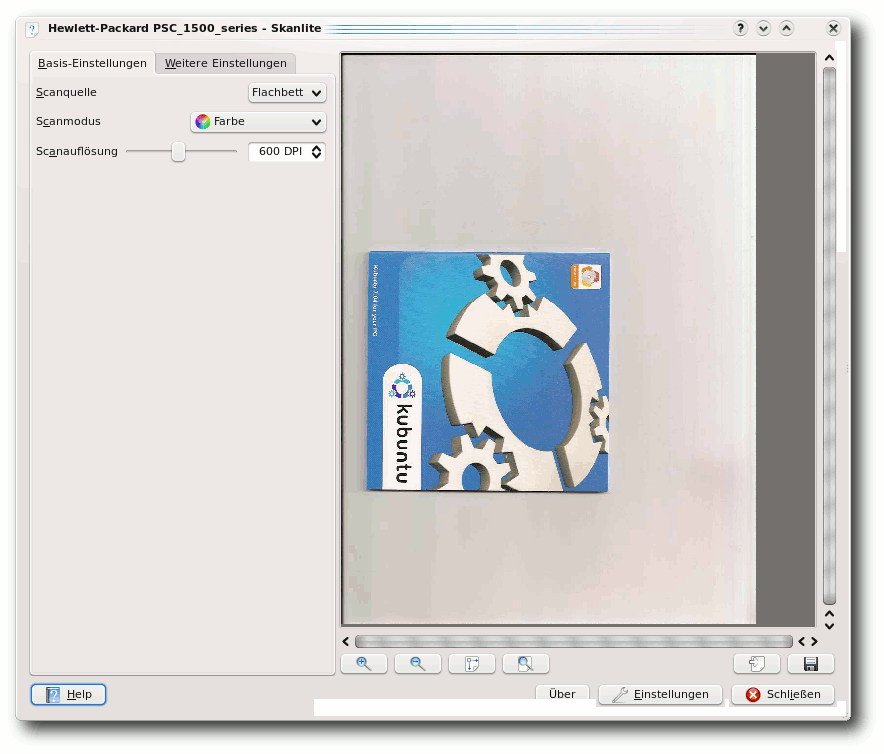The width and height of the screenshot is (884, 754).
Task: Zoom out of the scan preview
Action: (x=418, y=664)
